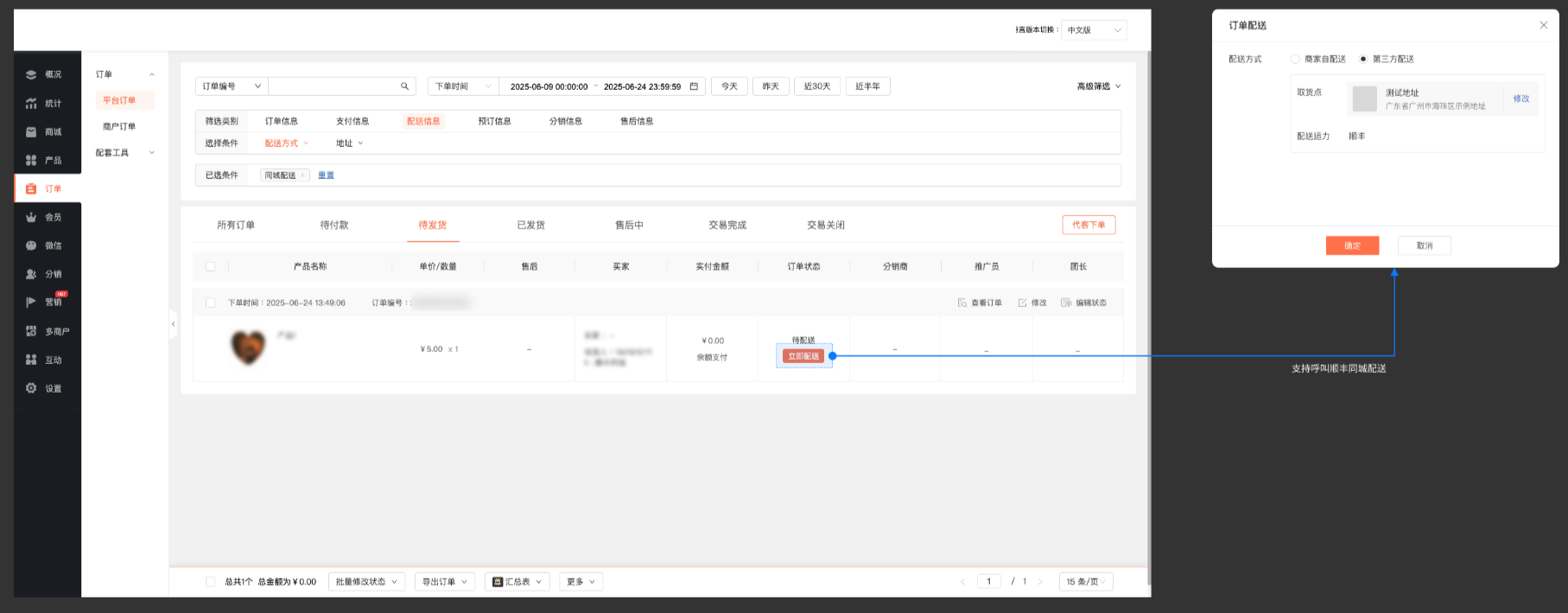Open the 15 条/页 page size dropdown
The image size is (1568, 613).
coord(1086,582)
